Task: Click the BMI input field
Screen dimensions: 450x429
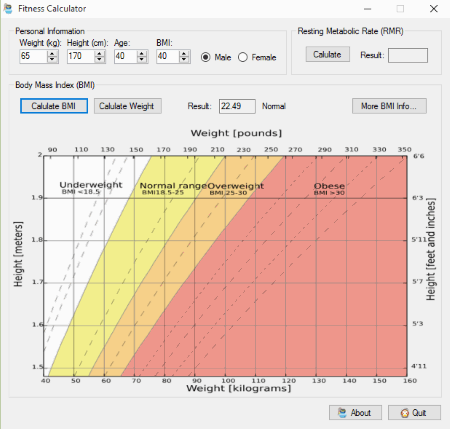Action: pos(168,56)
